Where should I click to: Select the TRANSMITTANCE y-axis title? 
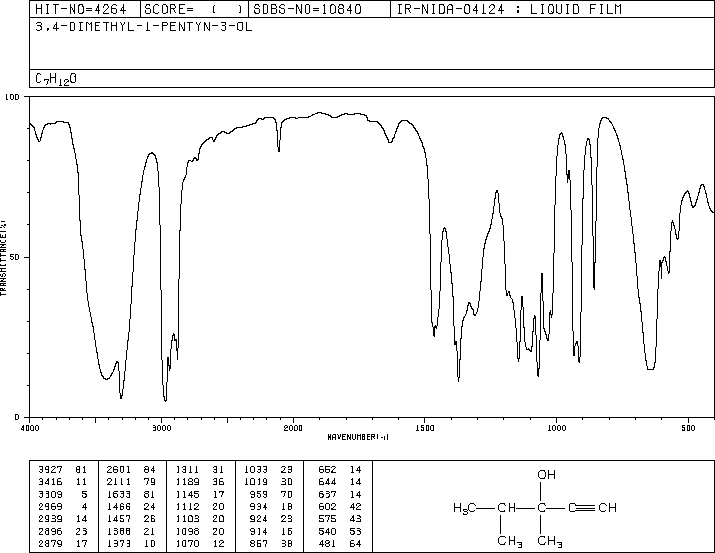click(3, 258)
